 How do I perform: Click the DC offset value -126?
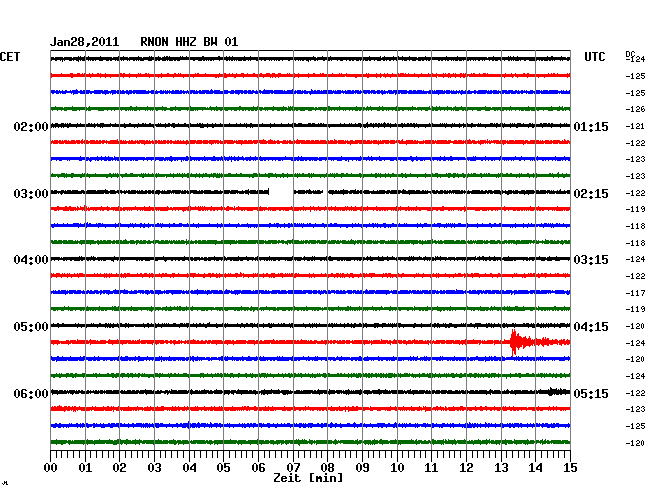[x=635, y=109]
